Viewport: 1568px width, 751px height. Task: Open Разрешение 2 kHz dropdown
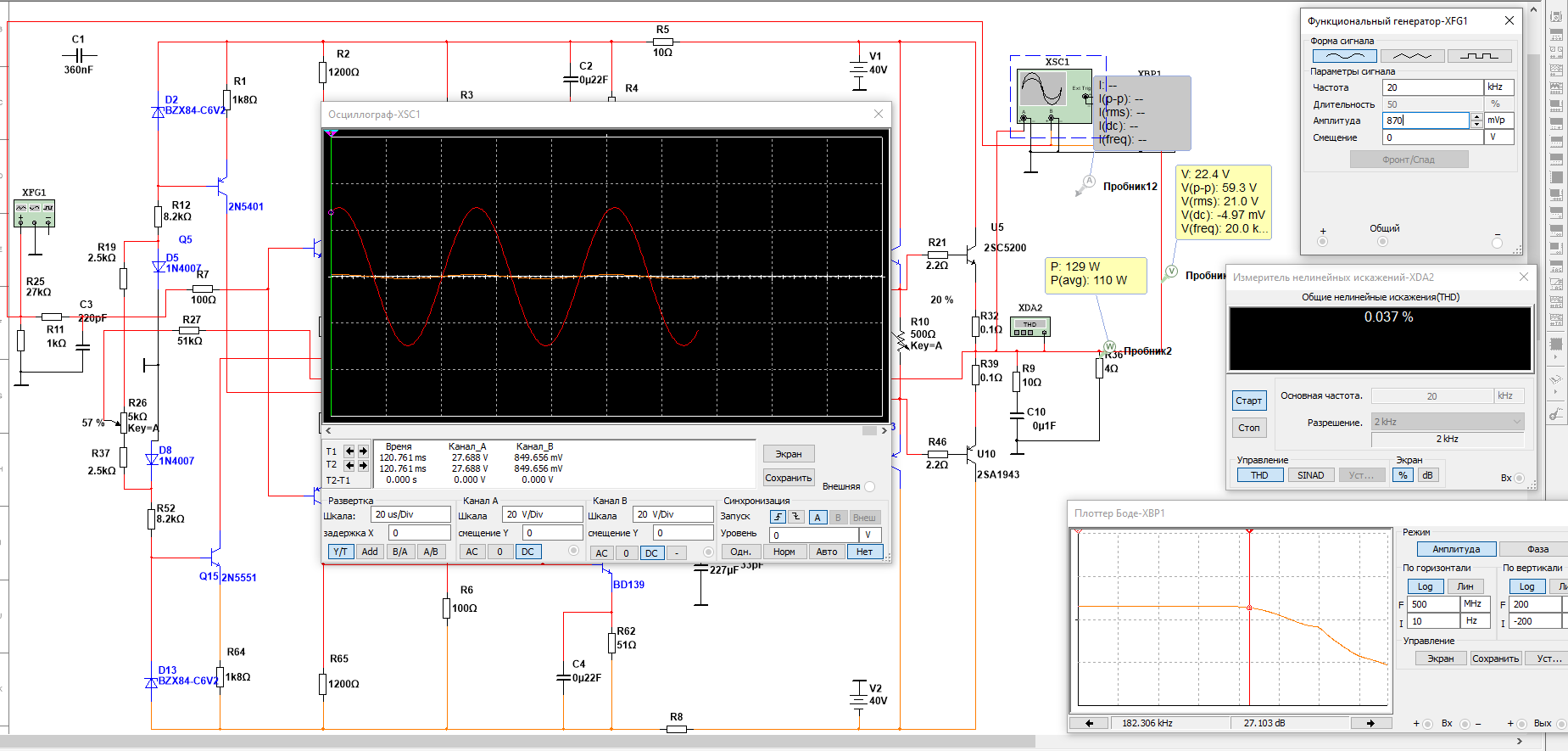point(1448,422)
